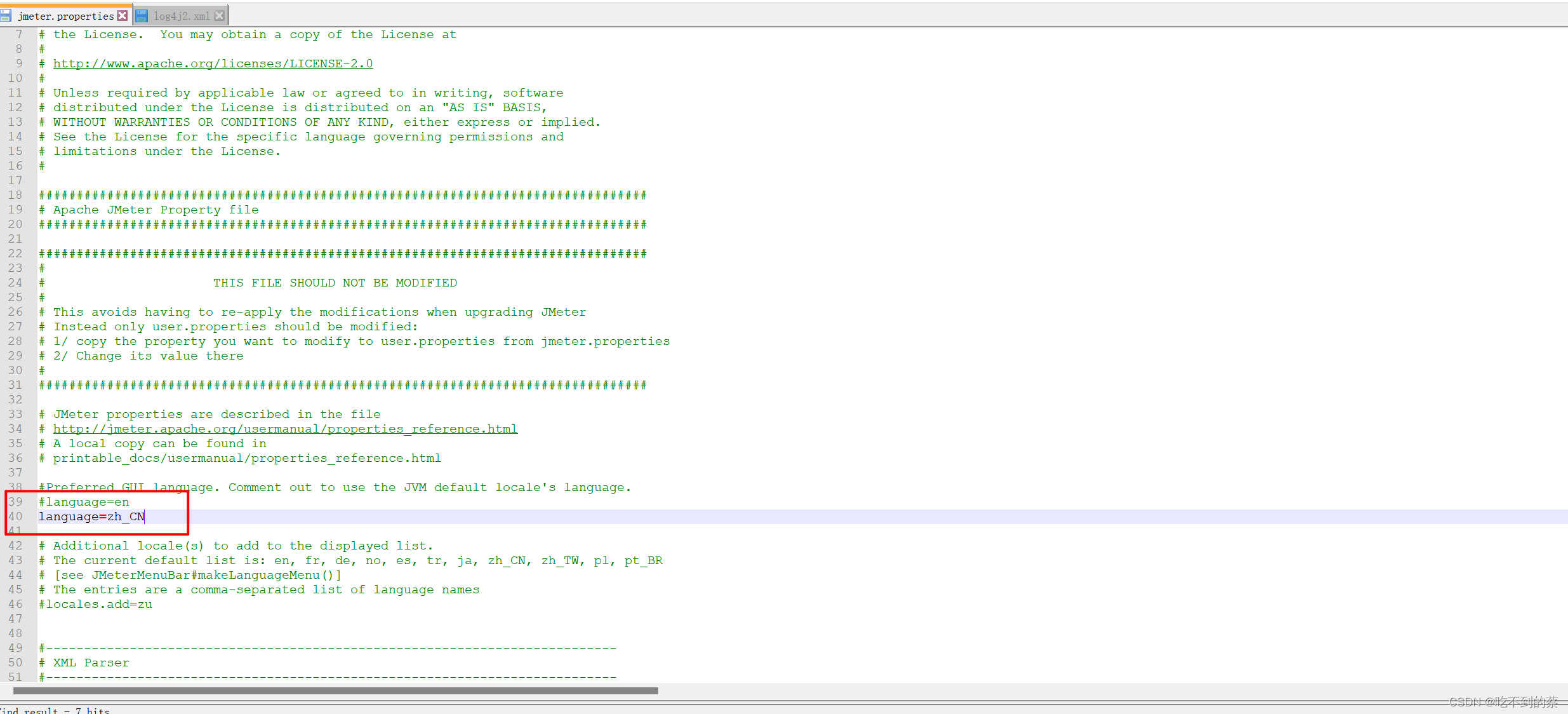Close the log4j2.xml tab

click(220, 16)
